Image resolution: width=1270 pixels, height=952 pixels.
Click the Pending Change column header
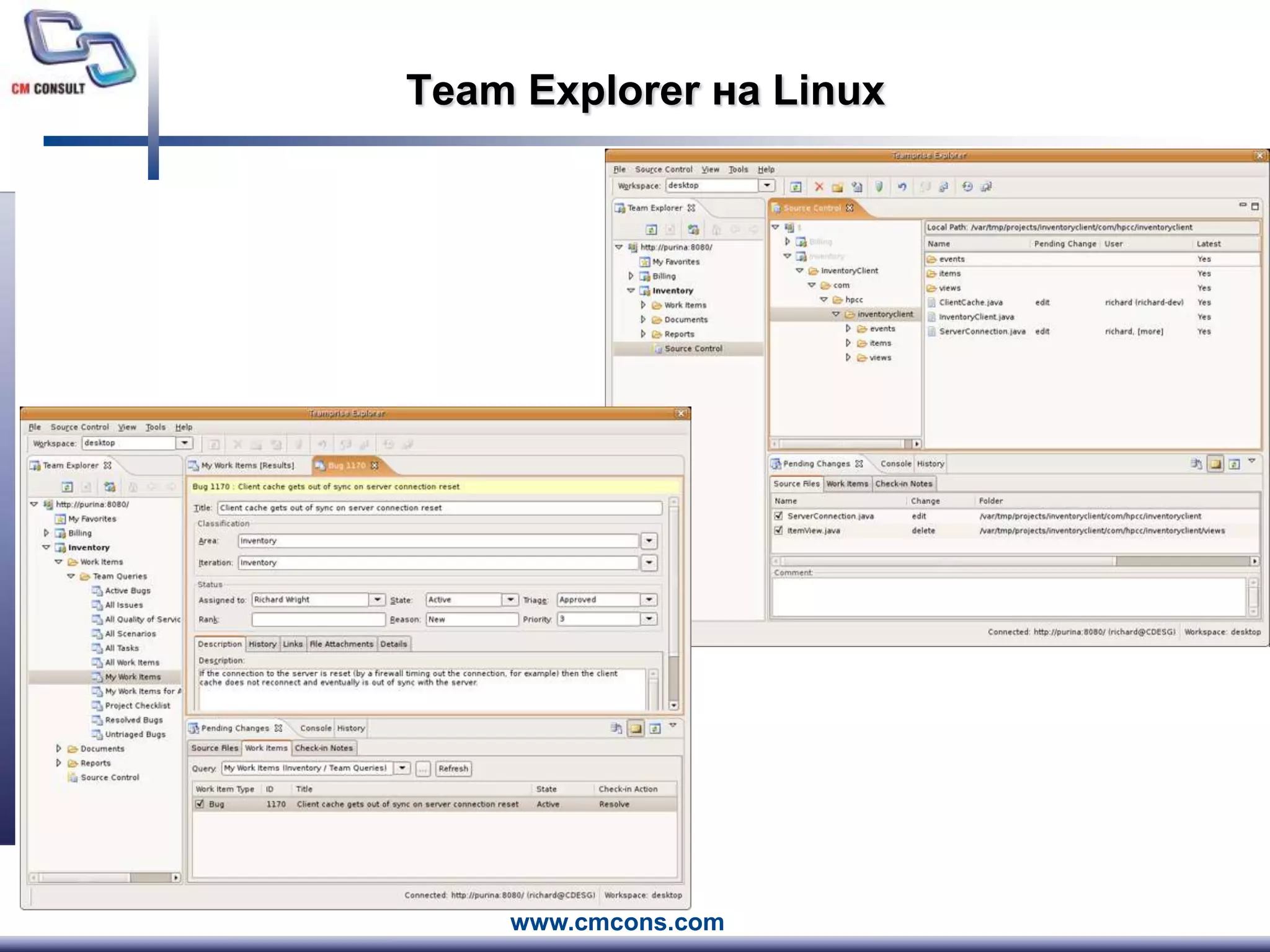[1065, 244]
